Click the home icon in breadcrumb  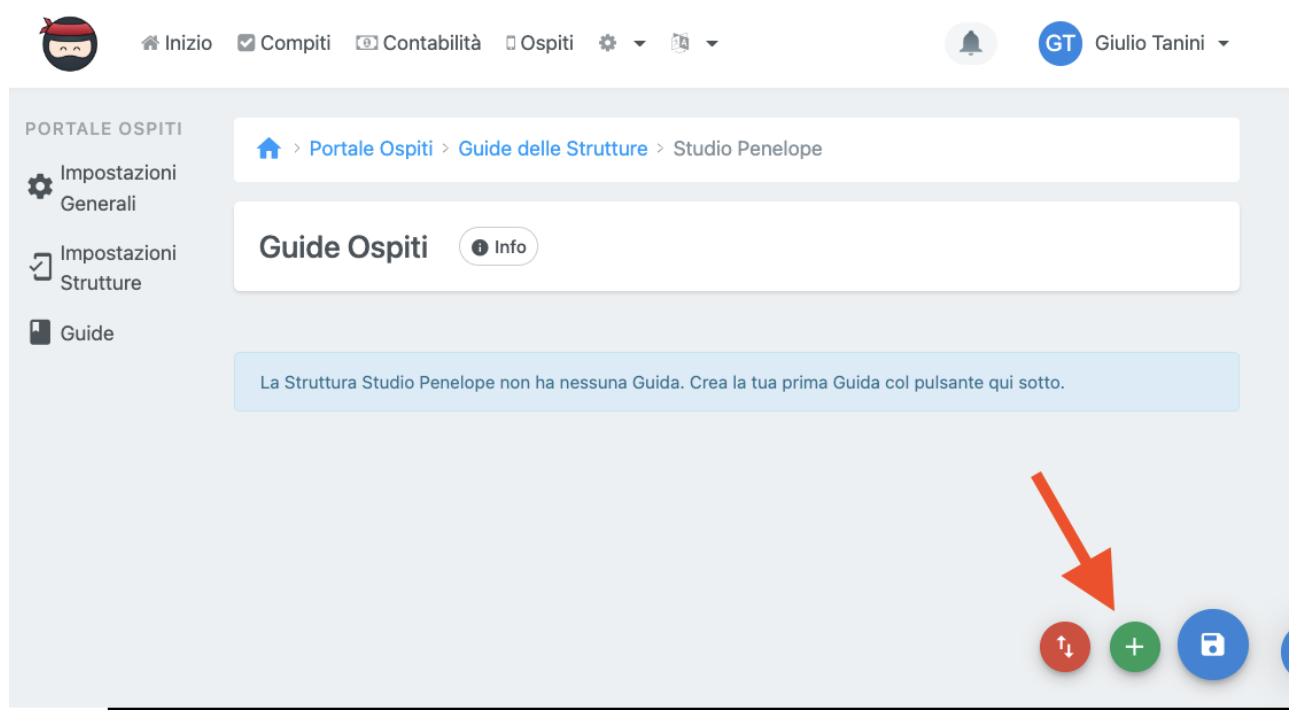pyautogui.click(x=269, y=149)
